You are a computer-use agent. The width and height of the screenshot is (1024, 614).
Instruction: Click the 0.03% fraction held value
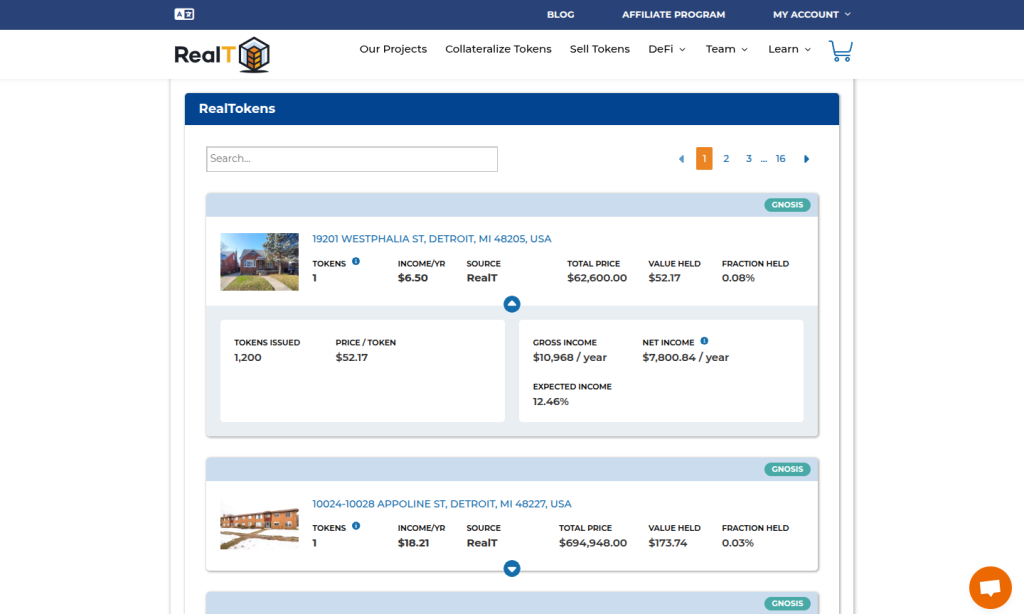pos(737,543)
